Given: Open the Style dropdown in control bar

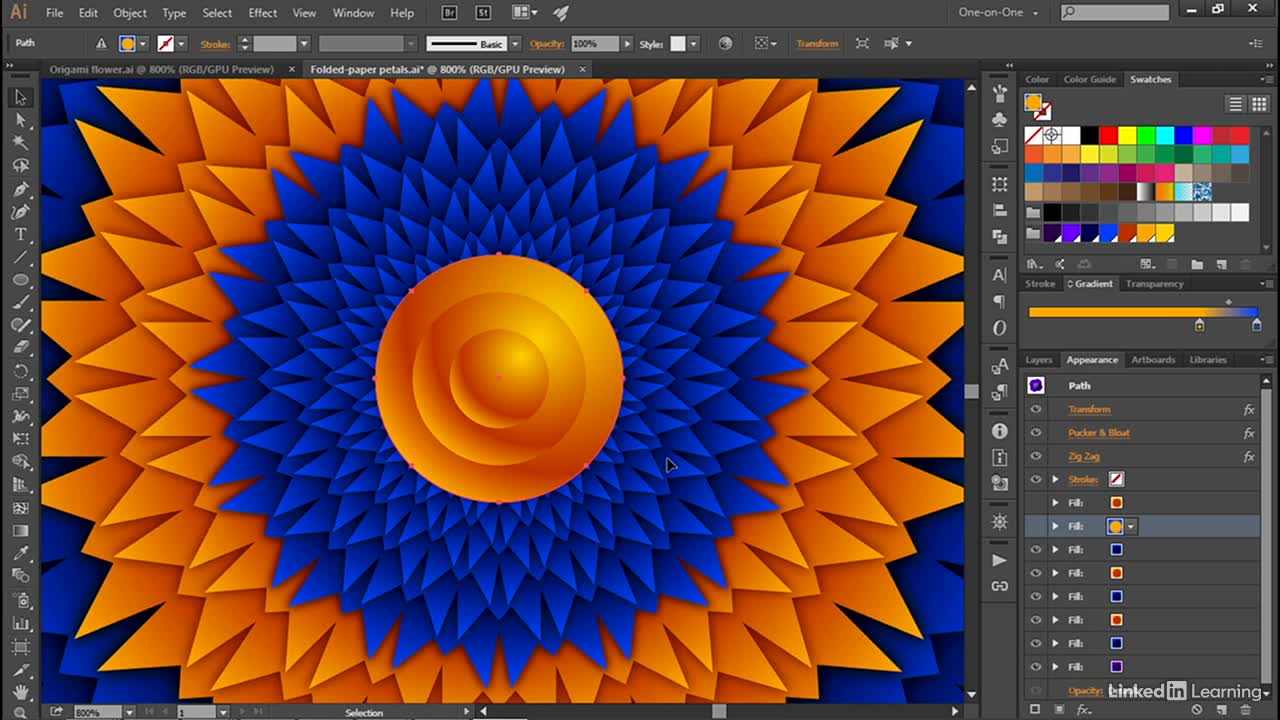Looking at the screenshot, I should click(695, 44).
